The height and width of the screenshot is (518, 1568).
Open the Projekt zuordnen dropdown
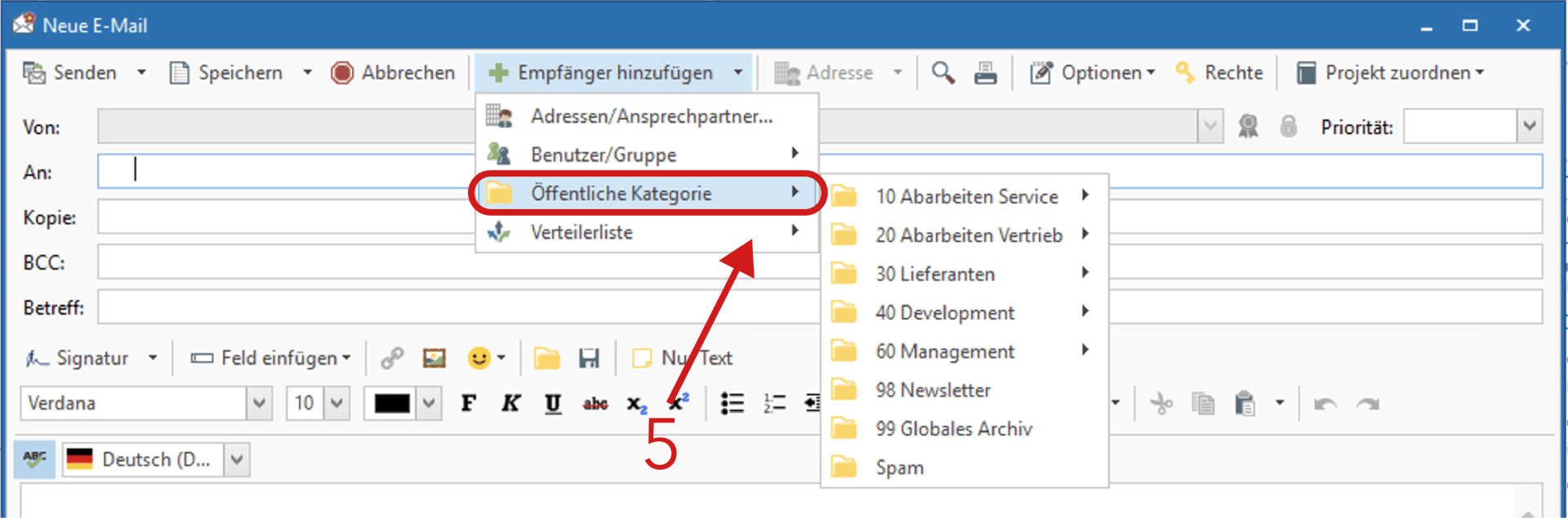1390,73
